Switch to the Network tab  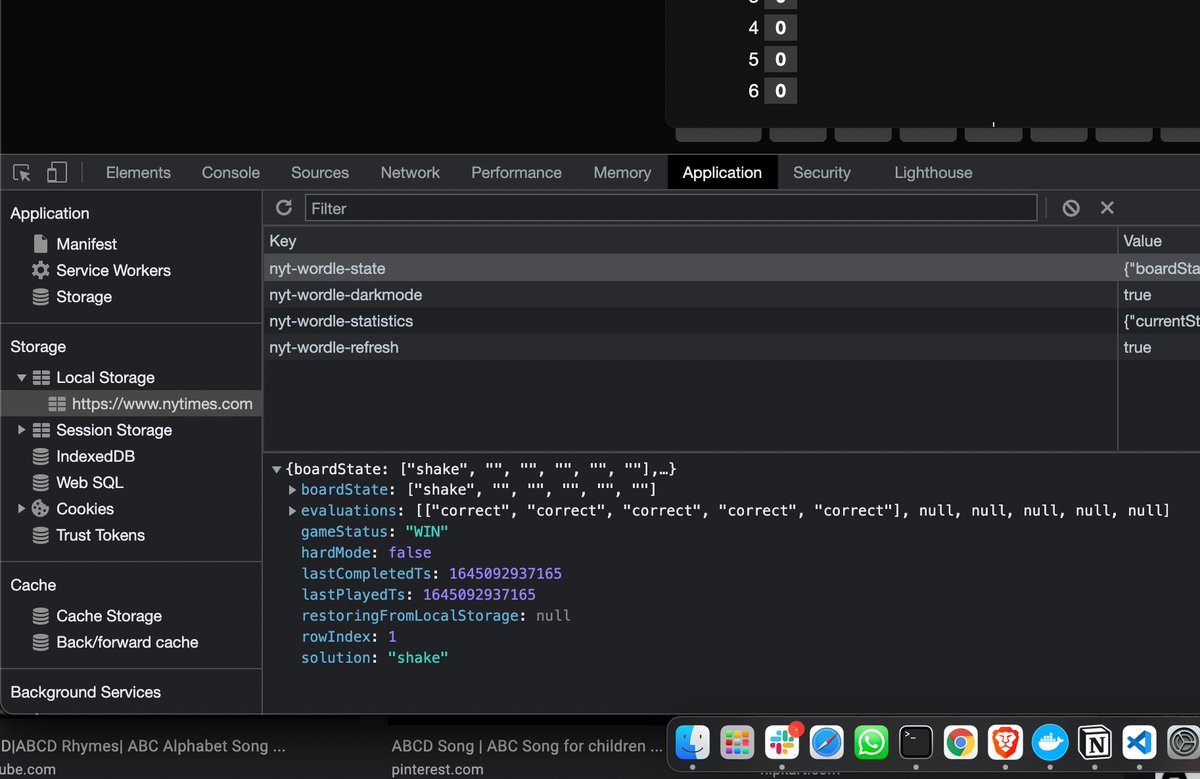410,173
